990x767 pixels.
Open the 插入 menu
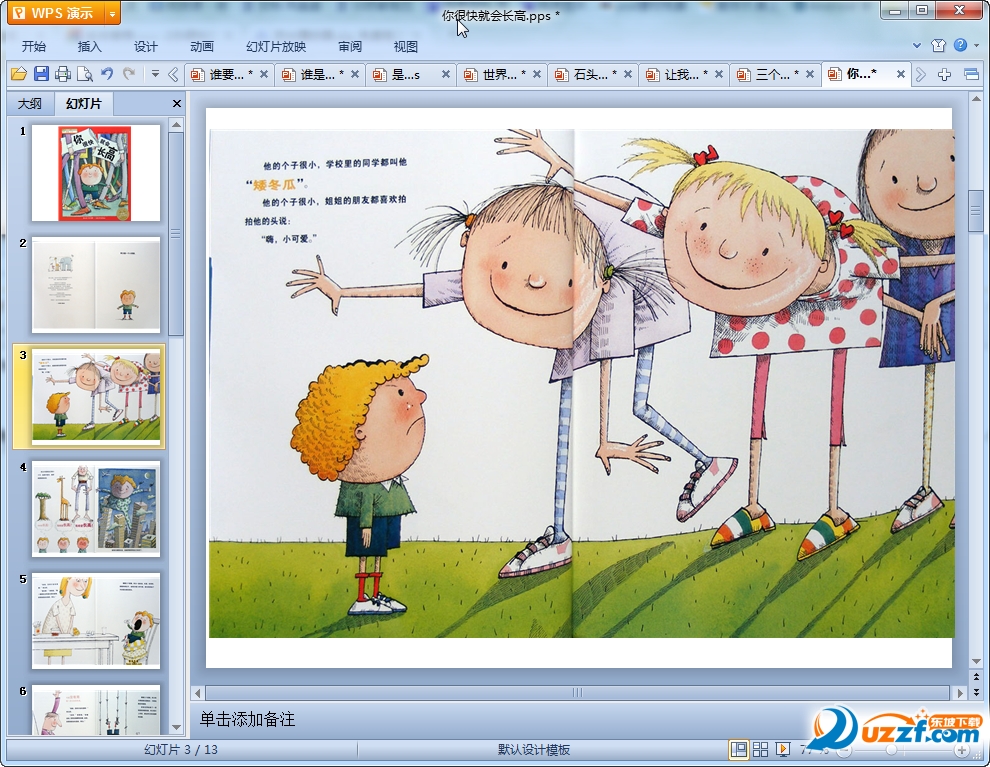click(x=89, y=46)
